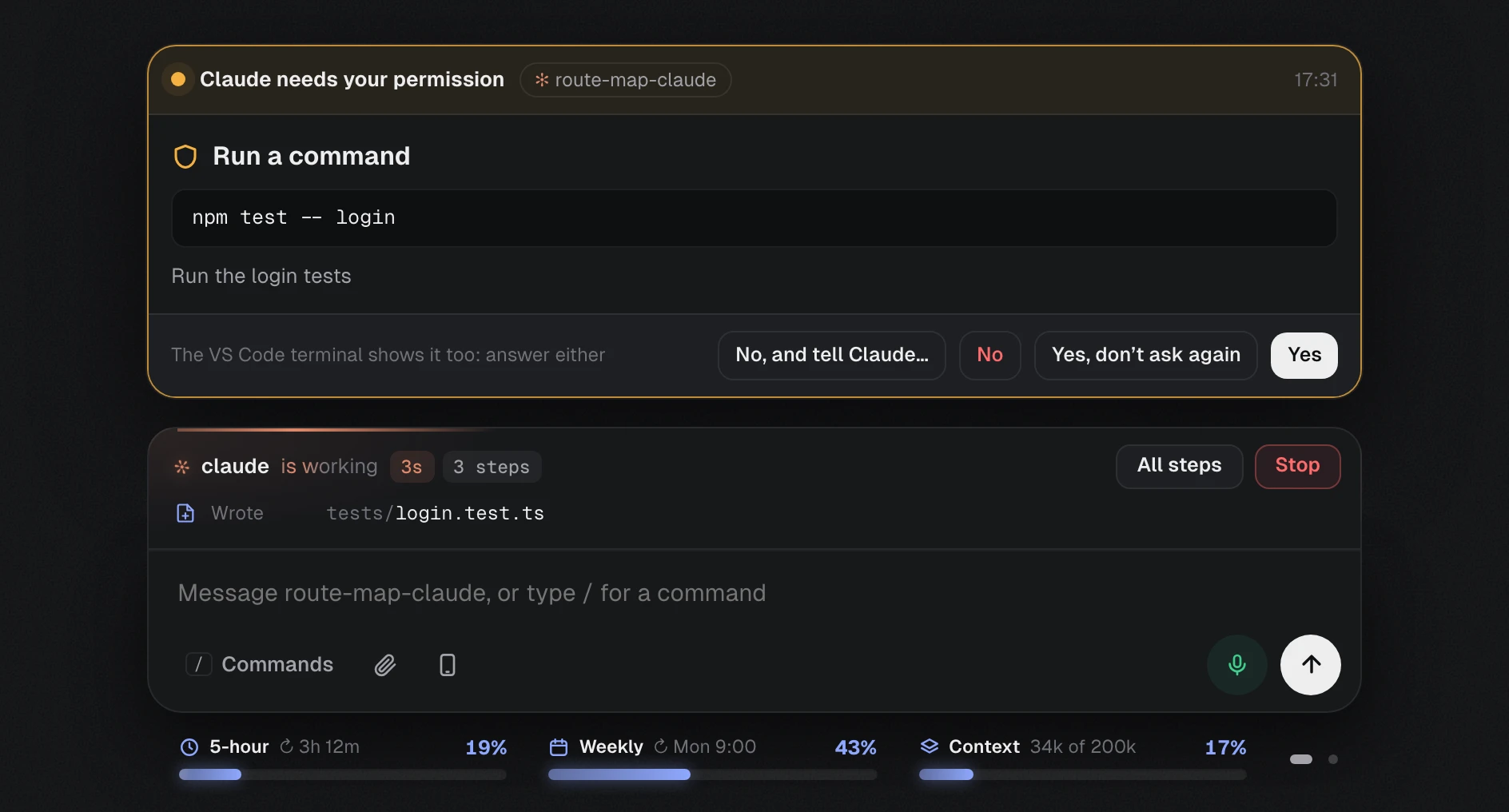Click the Claude spark icon beside 'claude is working'

(x=182, y=467)
